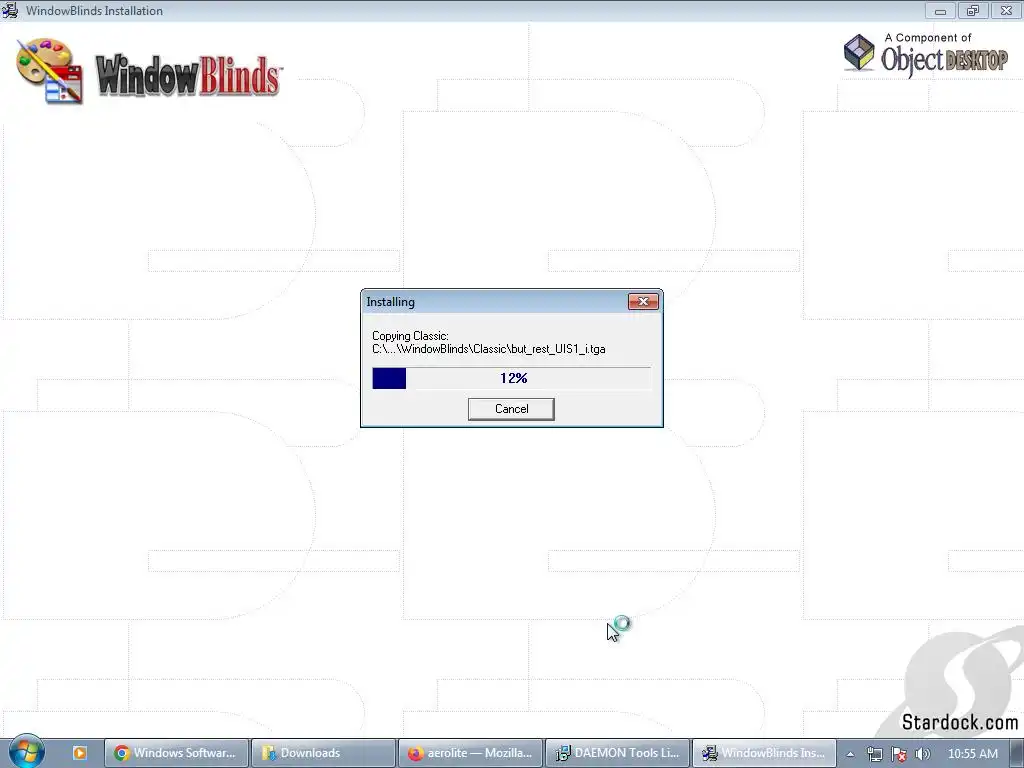Close the Installing dialog
The width and height of the screenshot is (1024, 768).
[643, 301]
